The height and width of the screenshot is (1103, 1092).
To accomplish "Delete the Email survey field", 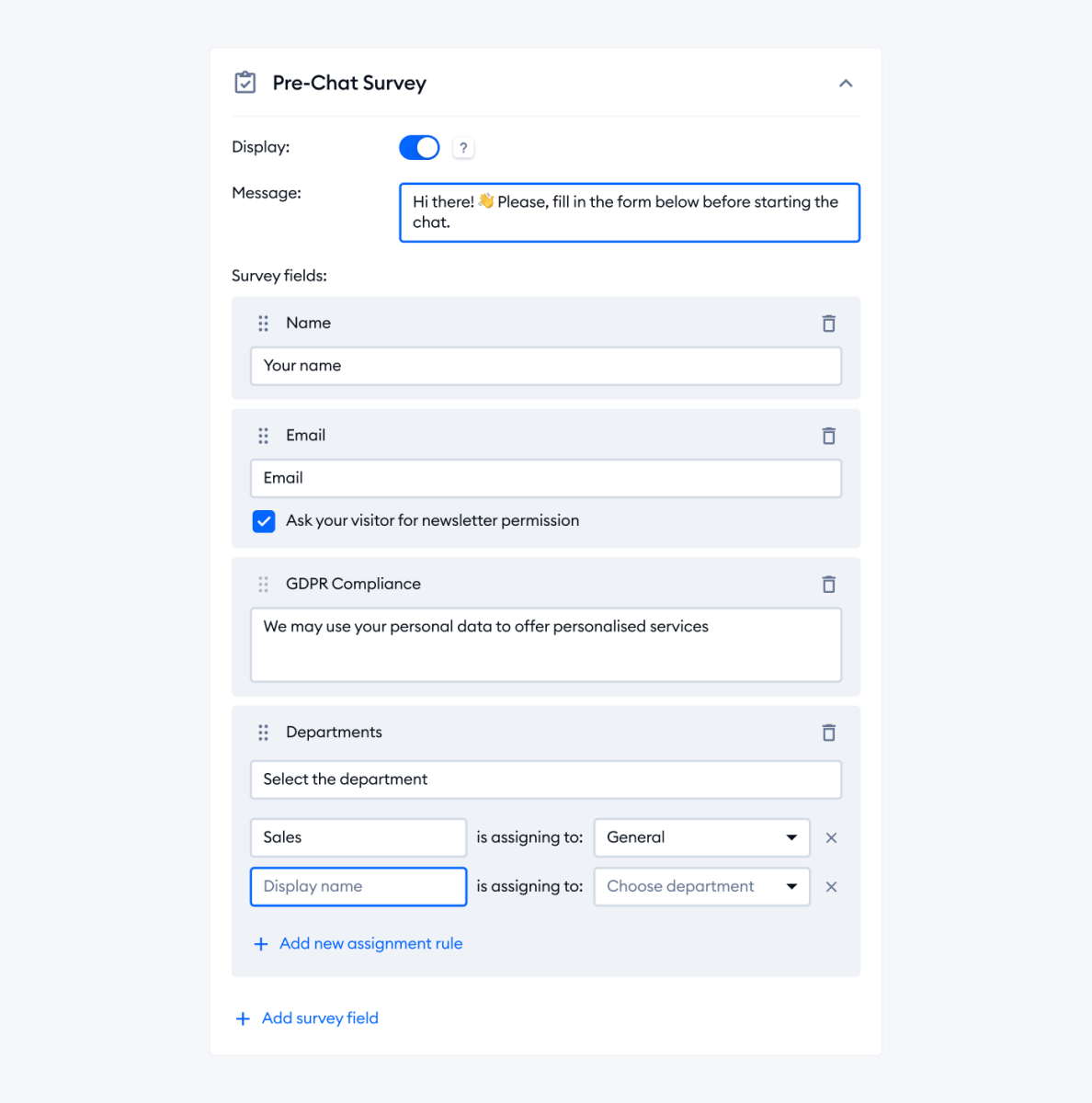I will pos(828,435).
